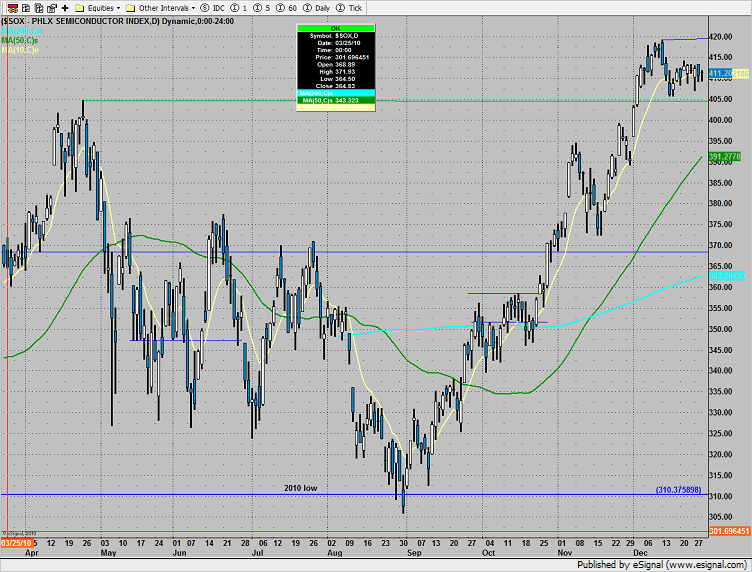Click the (310.375898) line value label

coord(678,490)
